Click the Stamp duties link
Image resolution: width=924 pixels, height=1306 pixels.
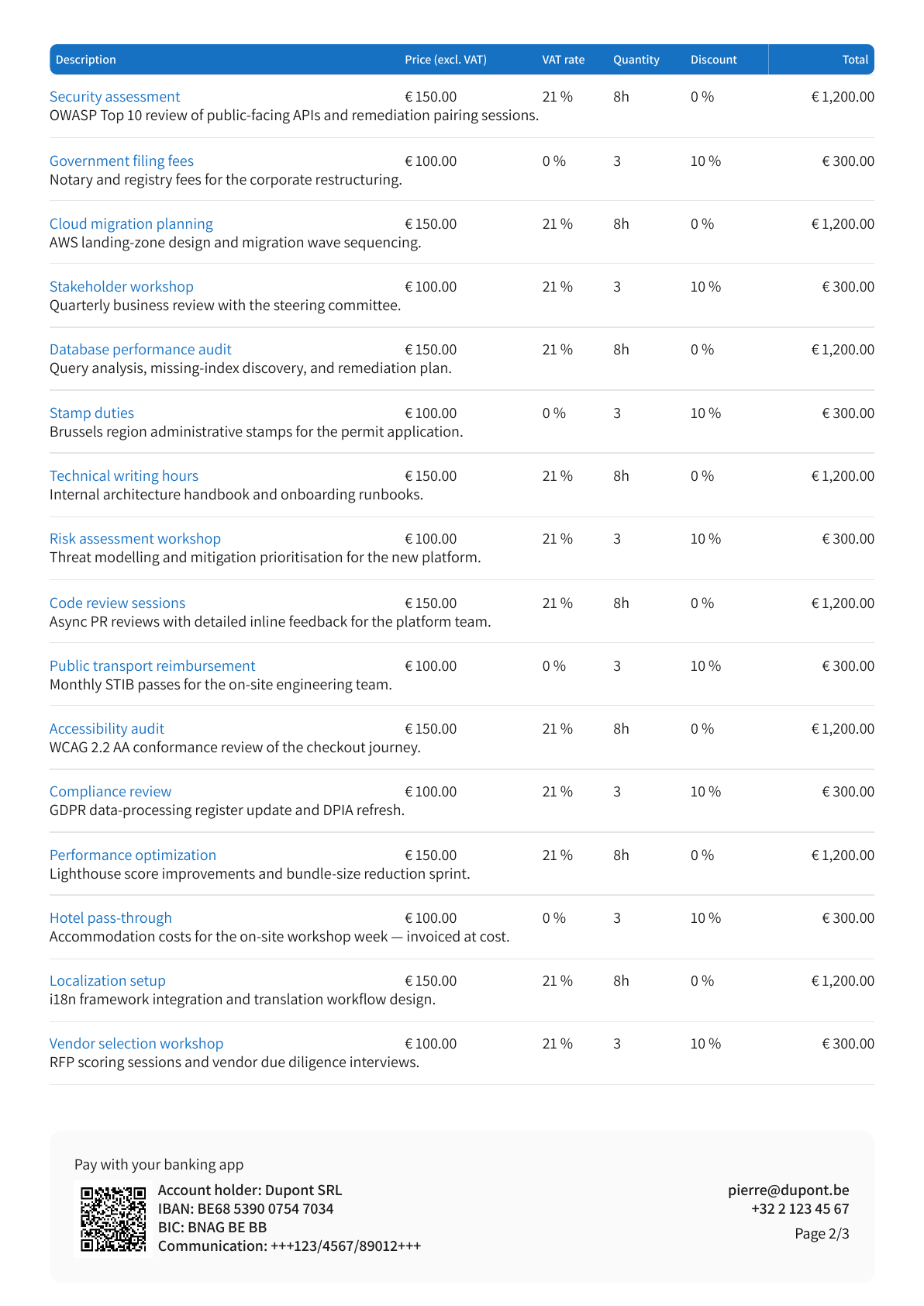click(91, 413)
